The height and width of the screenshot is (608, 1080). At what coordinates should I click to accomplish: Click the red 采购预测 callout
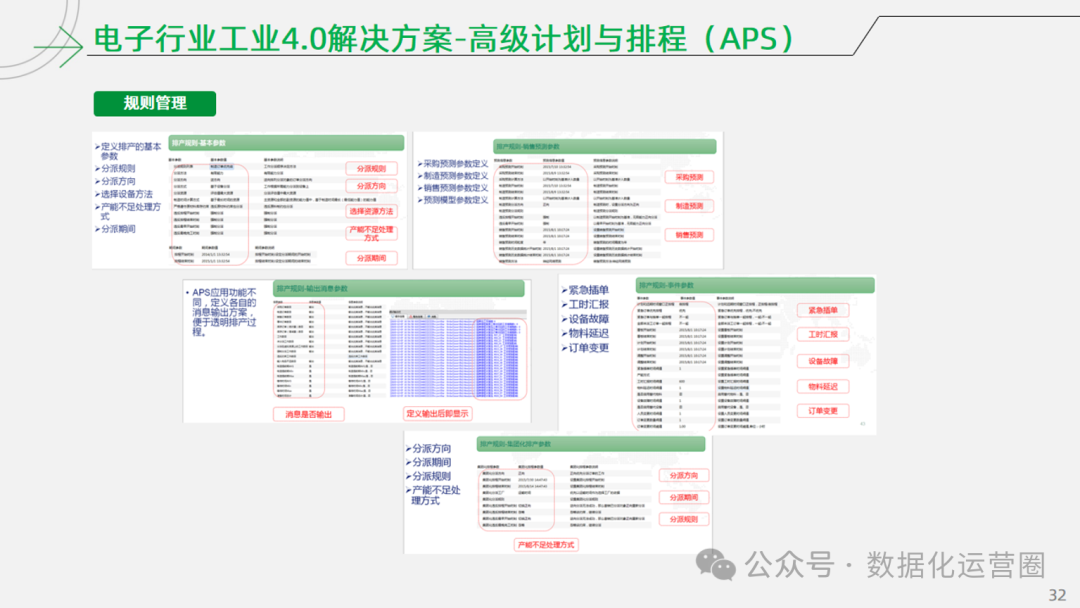689,177
